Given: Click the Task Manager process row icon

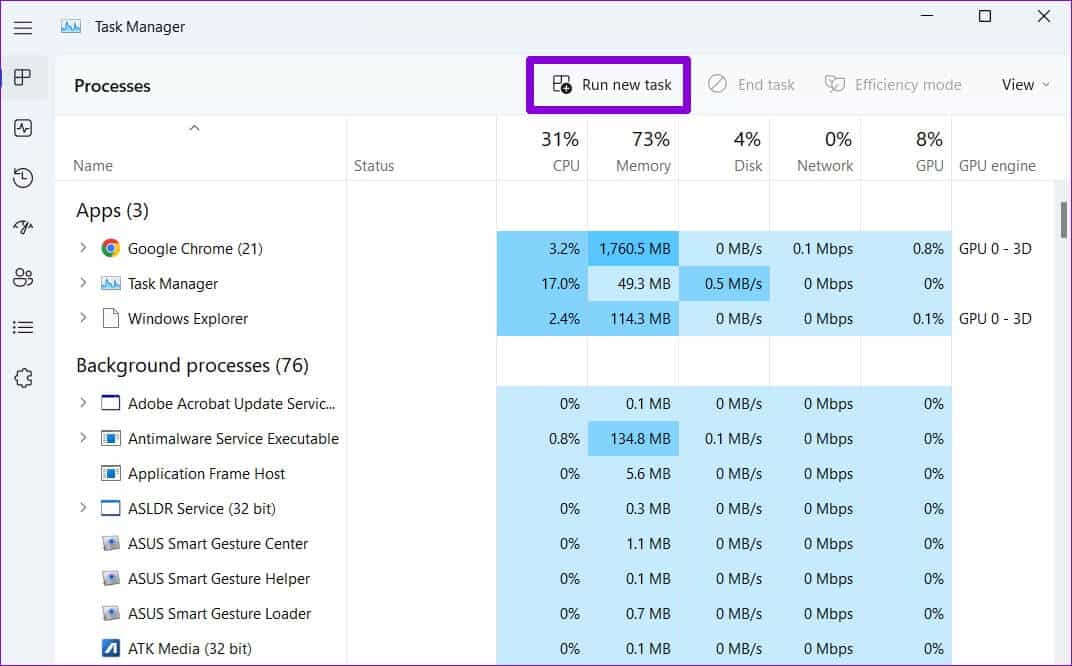Looking at the screenshot, I should coord(110,283).
